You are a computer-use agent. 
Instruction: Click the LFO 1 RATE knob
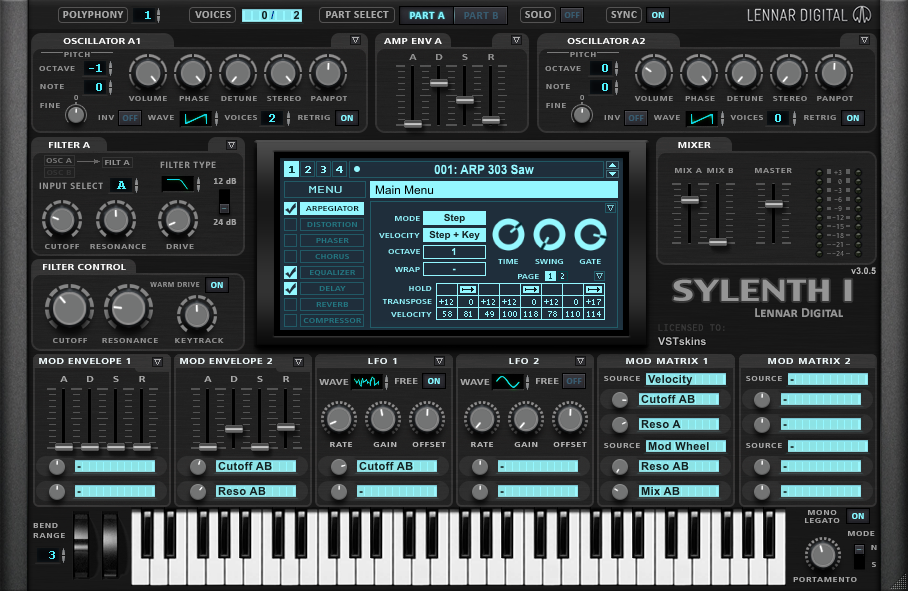click(339, 419)
